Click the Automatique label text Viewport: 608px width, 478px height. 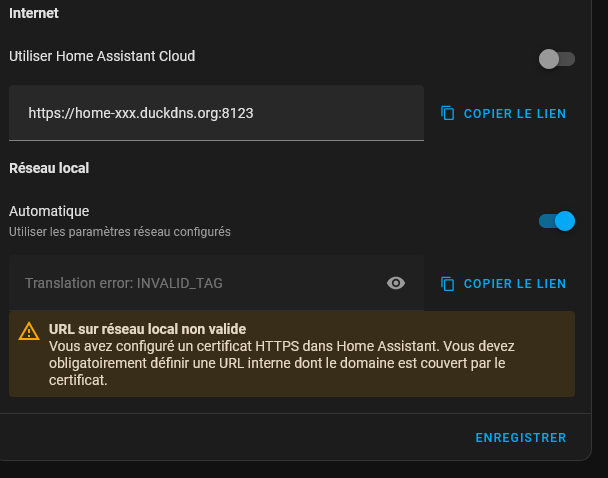(49, 211)
